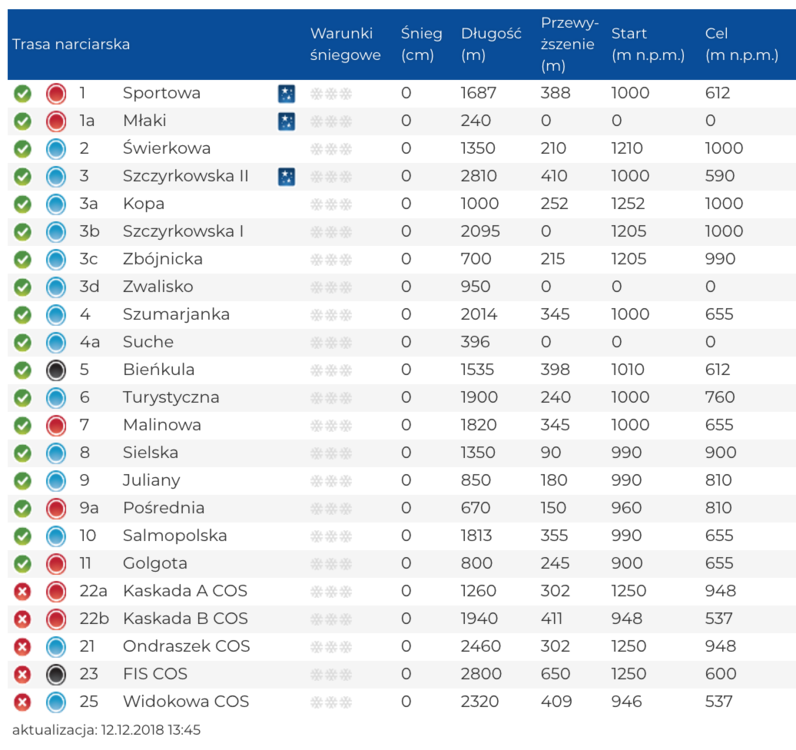Click the blue difficulty circle for Kopa

pyautogui.click(x=56, y=205)
